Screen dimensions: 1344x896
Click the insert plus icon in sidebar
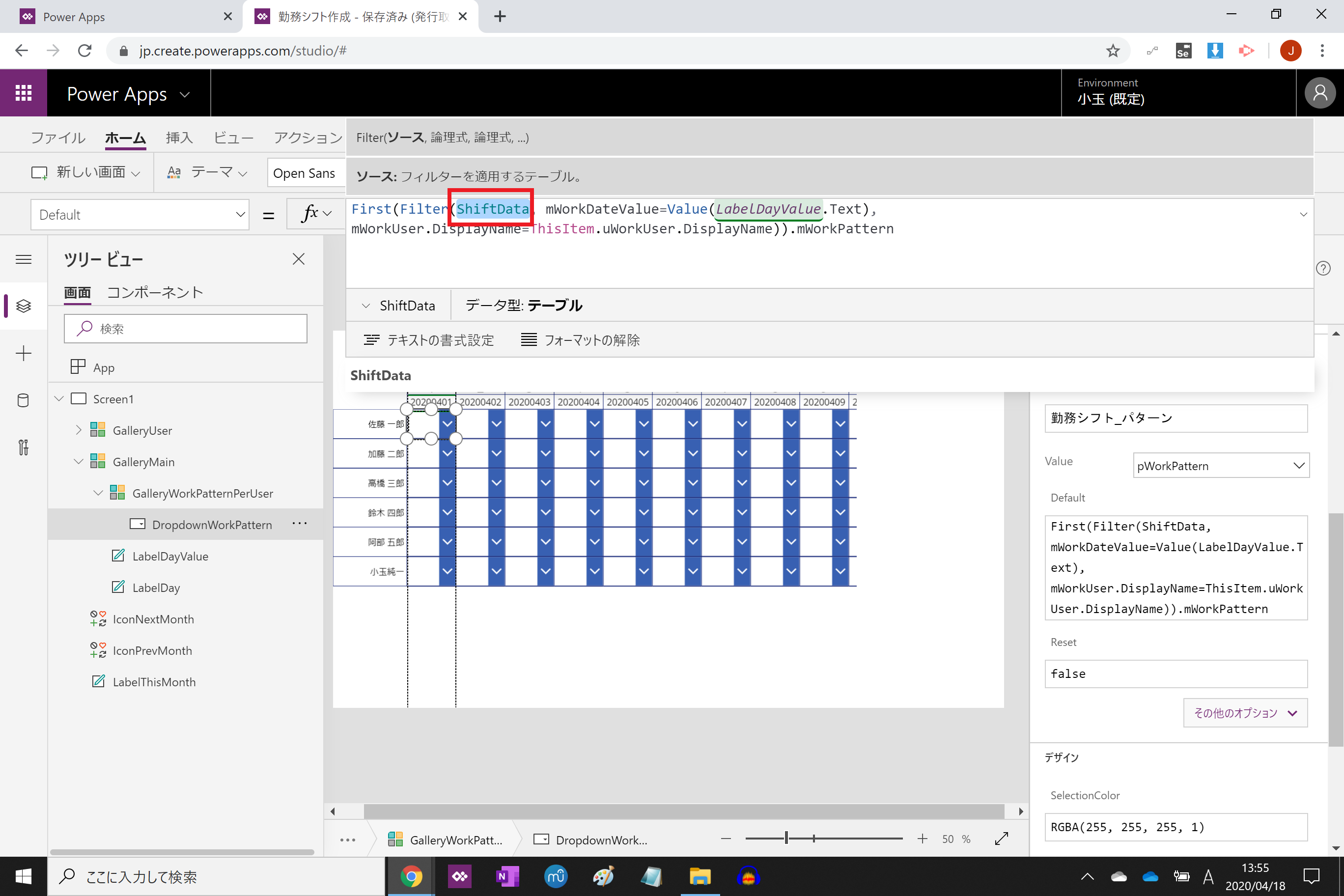pos(24,353)
